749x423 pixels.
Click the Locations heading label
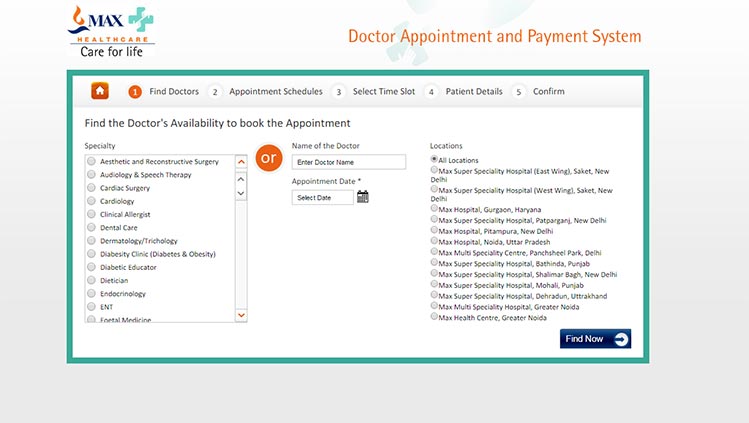click(446, 146)
